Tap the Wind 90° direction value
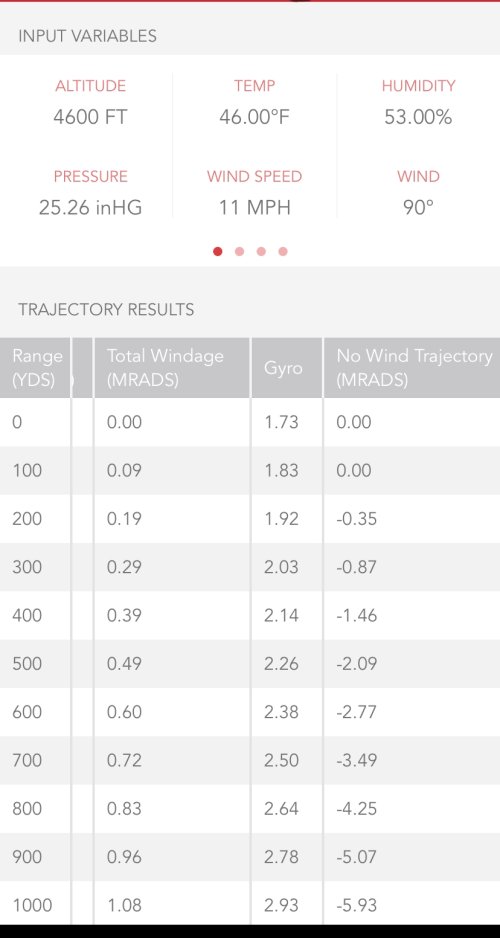The width and height of the screenshot is (500, 938). 418,208
